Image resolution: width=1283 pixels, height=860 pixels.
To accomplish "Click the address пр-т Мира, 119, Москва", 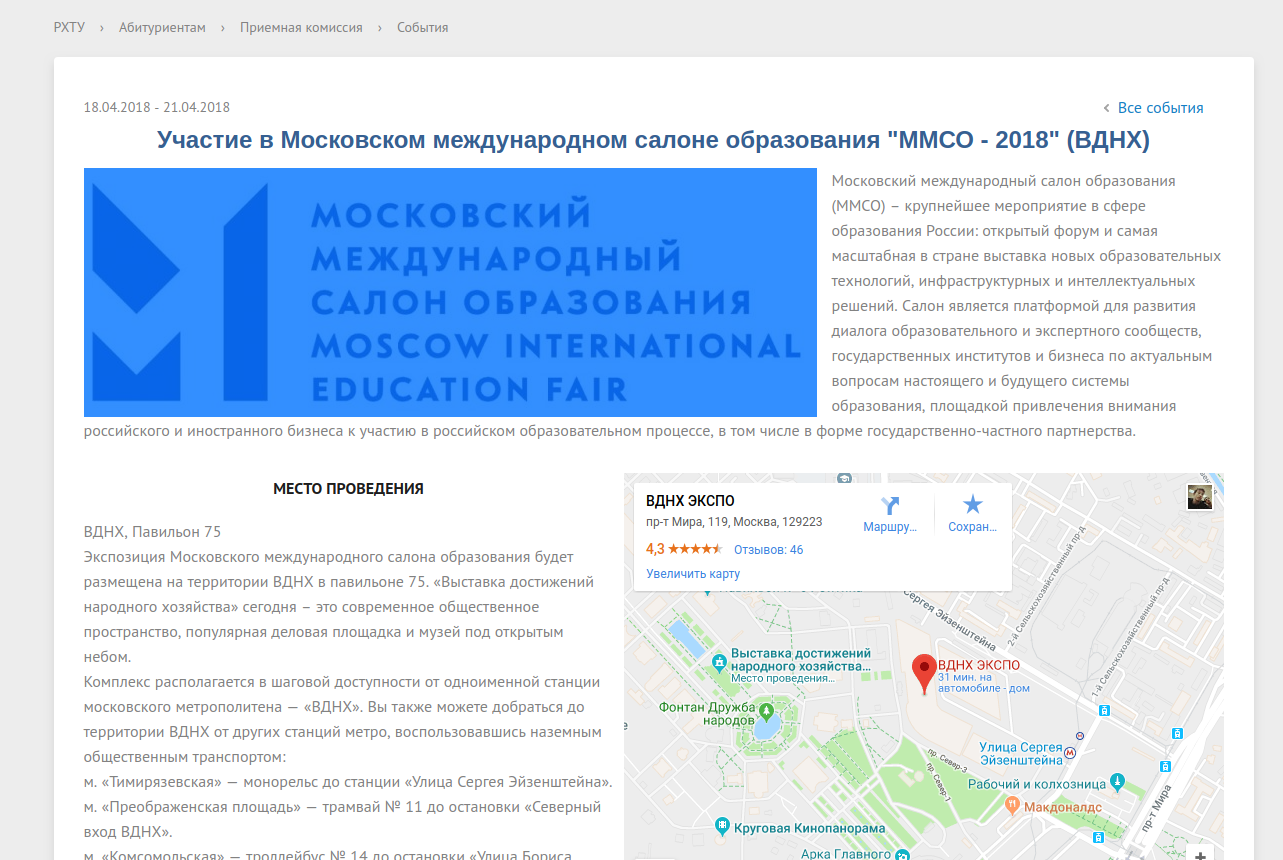I will tap(734, 522).
